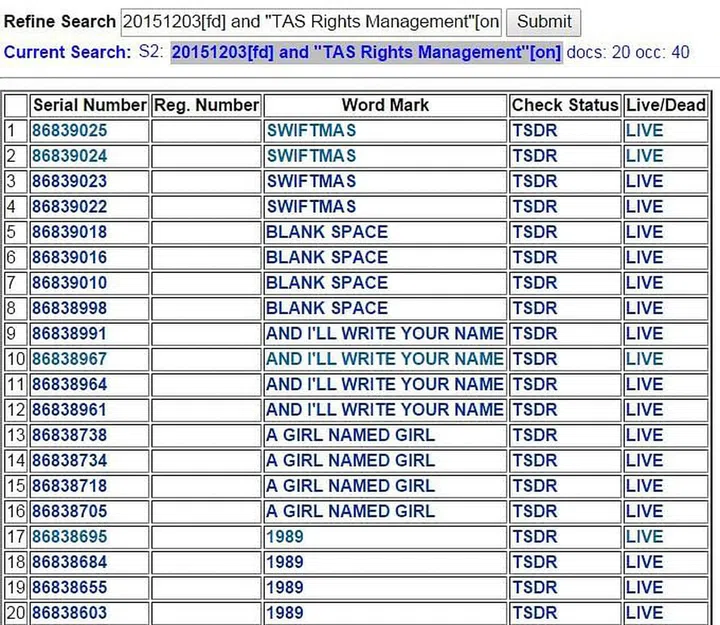Open A GIRL NAMED GIRL in row 14

tap(350, 461)
